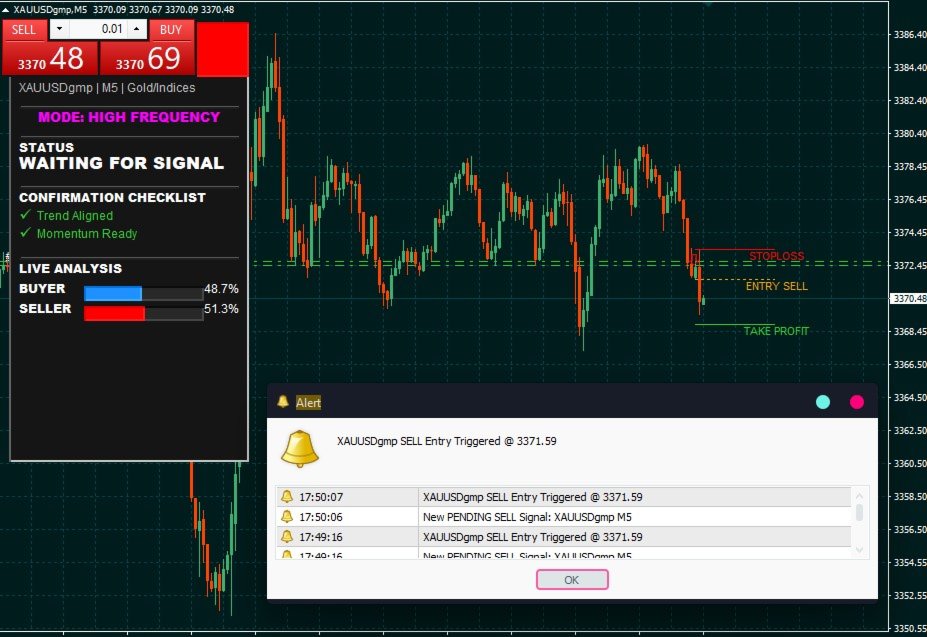The width and height of the screenshot is (927, 637).
Task: Click the 3370.69 buy price tile
Action: 148,59
